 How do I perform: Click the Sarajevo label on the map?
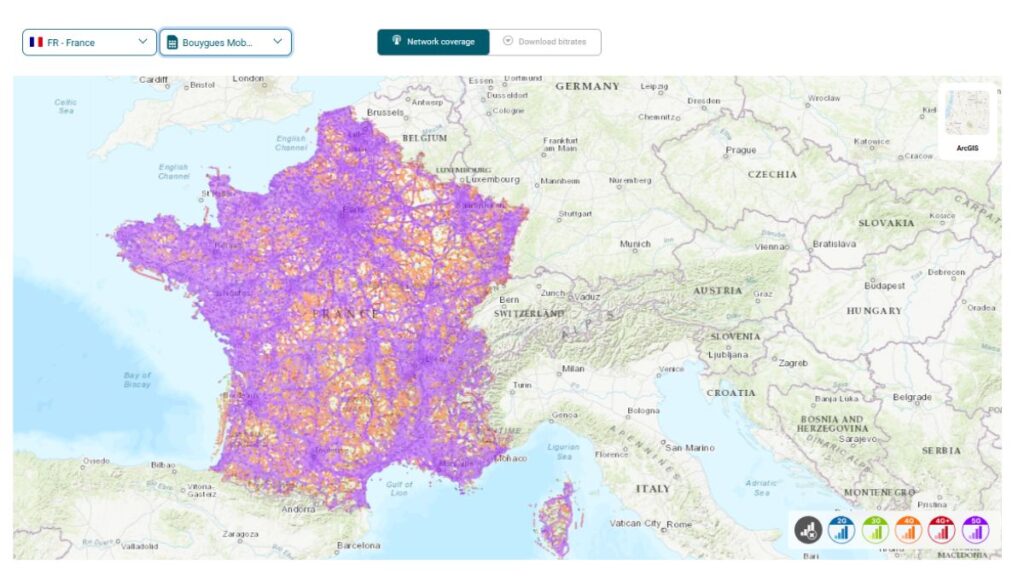pos(857,439)
